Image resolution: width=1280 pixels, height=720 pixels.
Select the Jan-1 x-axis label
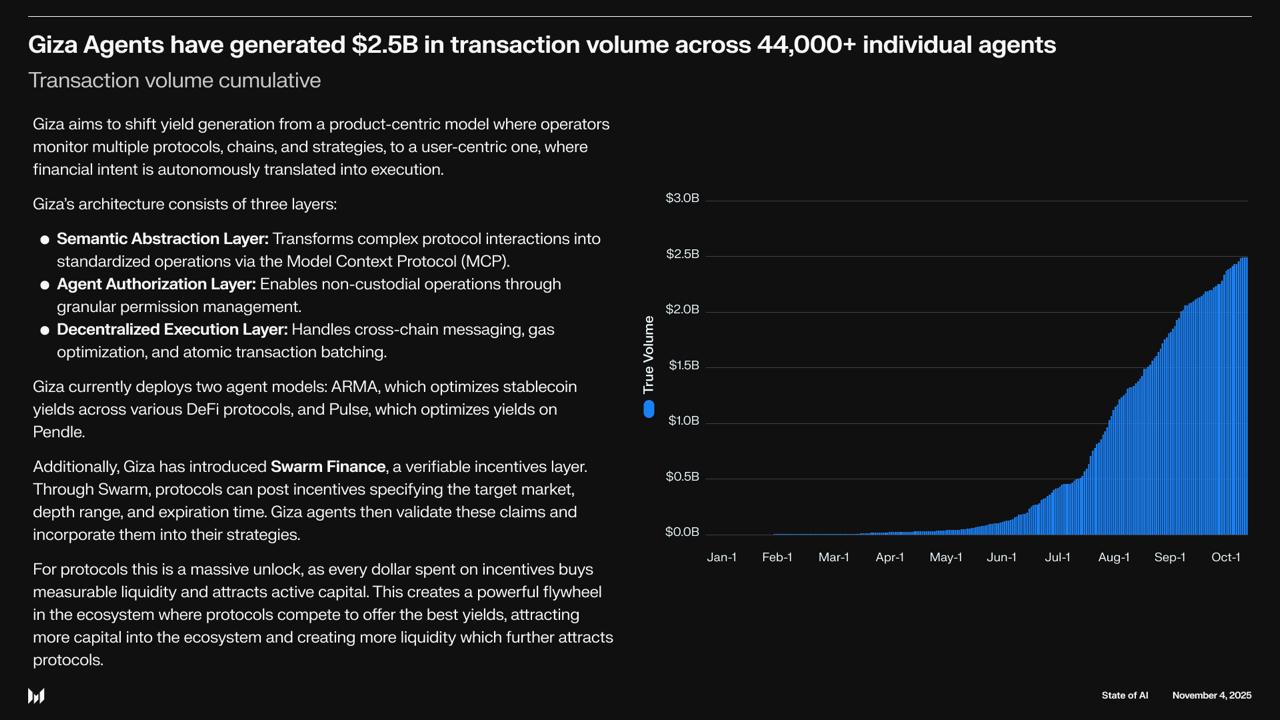721,557
